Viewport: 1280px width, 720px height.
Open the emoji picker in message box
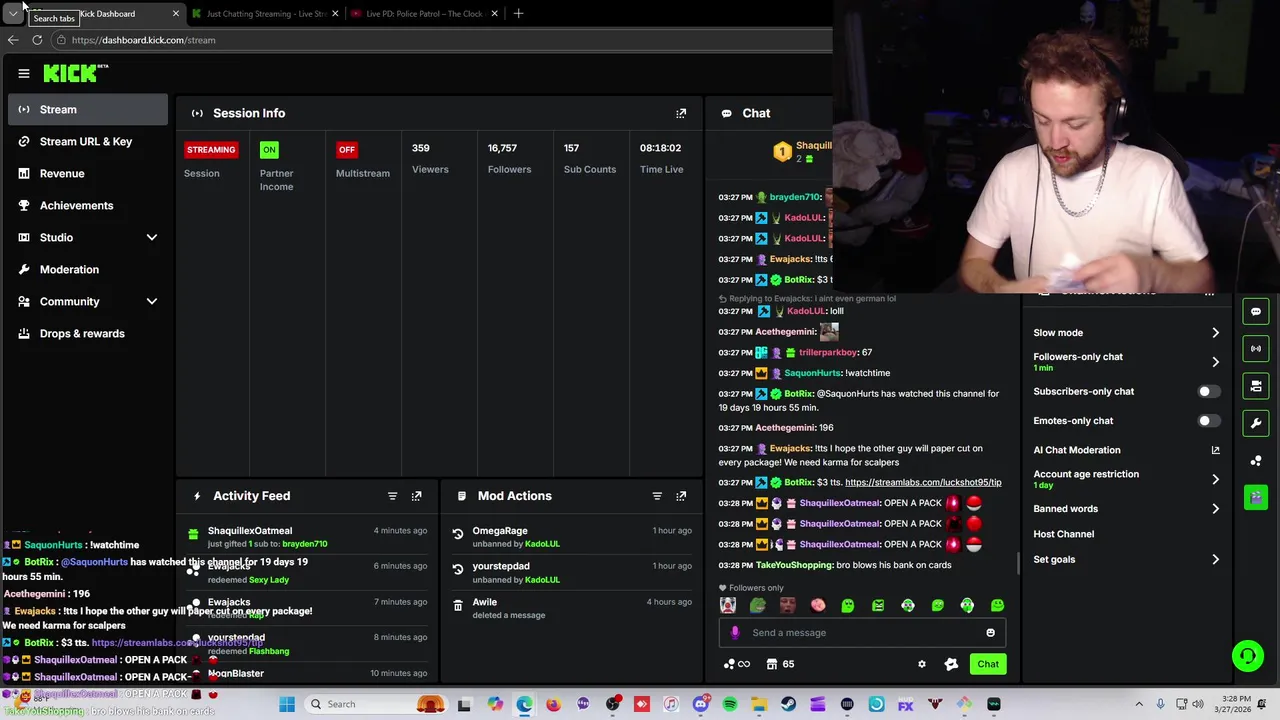(x=990, y=632)
